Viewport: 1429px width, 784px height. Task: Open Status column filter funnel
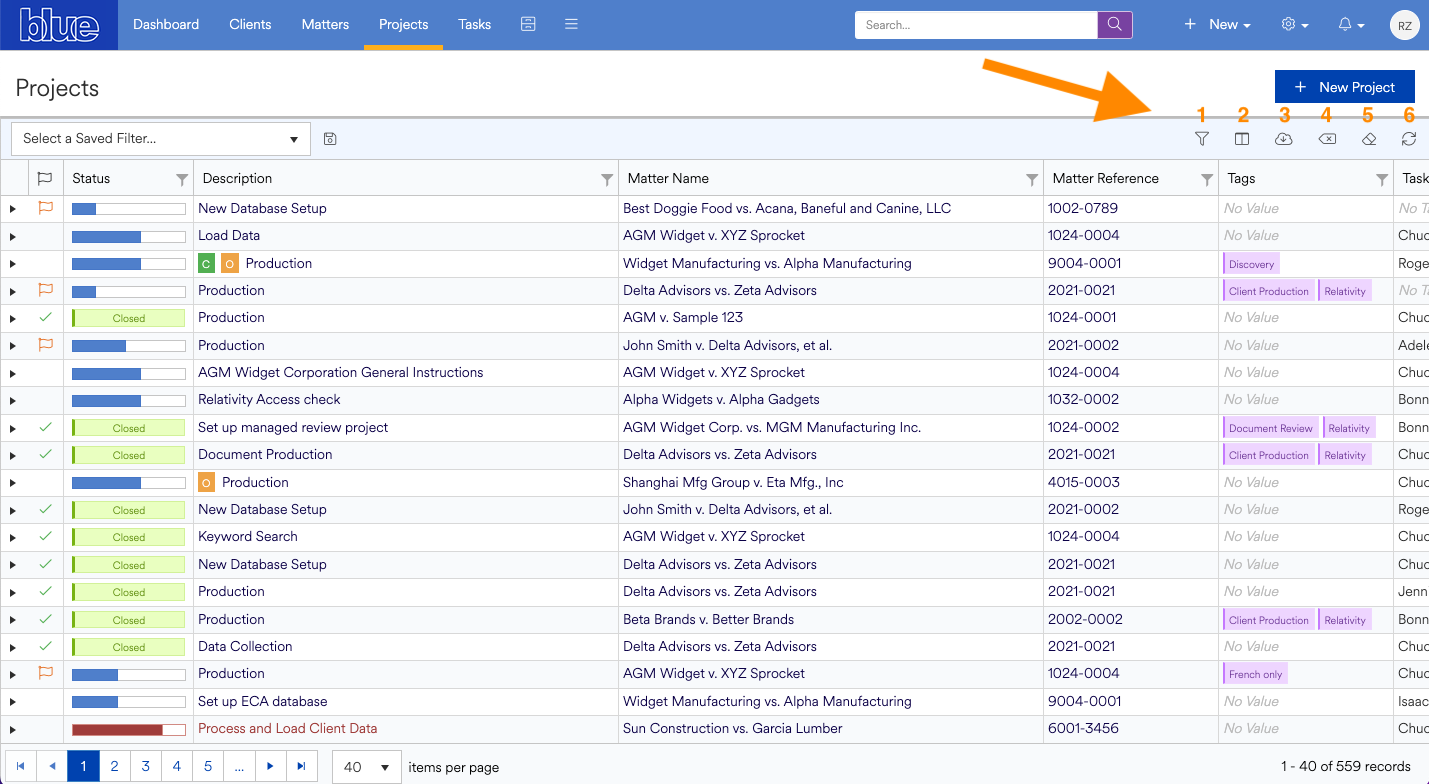coord(182,180)
